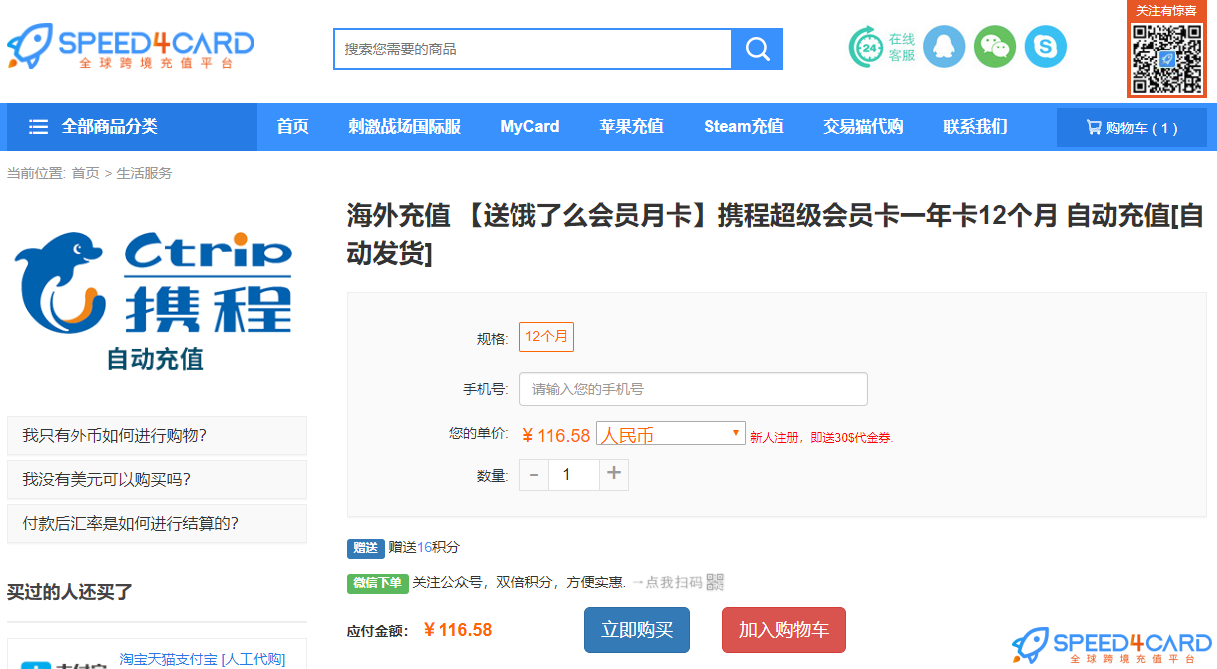The image size is (1217, 669).
Task: Click the ¥116.58 unit price
Action: [x=556, y=435]
